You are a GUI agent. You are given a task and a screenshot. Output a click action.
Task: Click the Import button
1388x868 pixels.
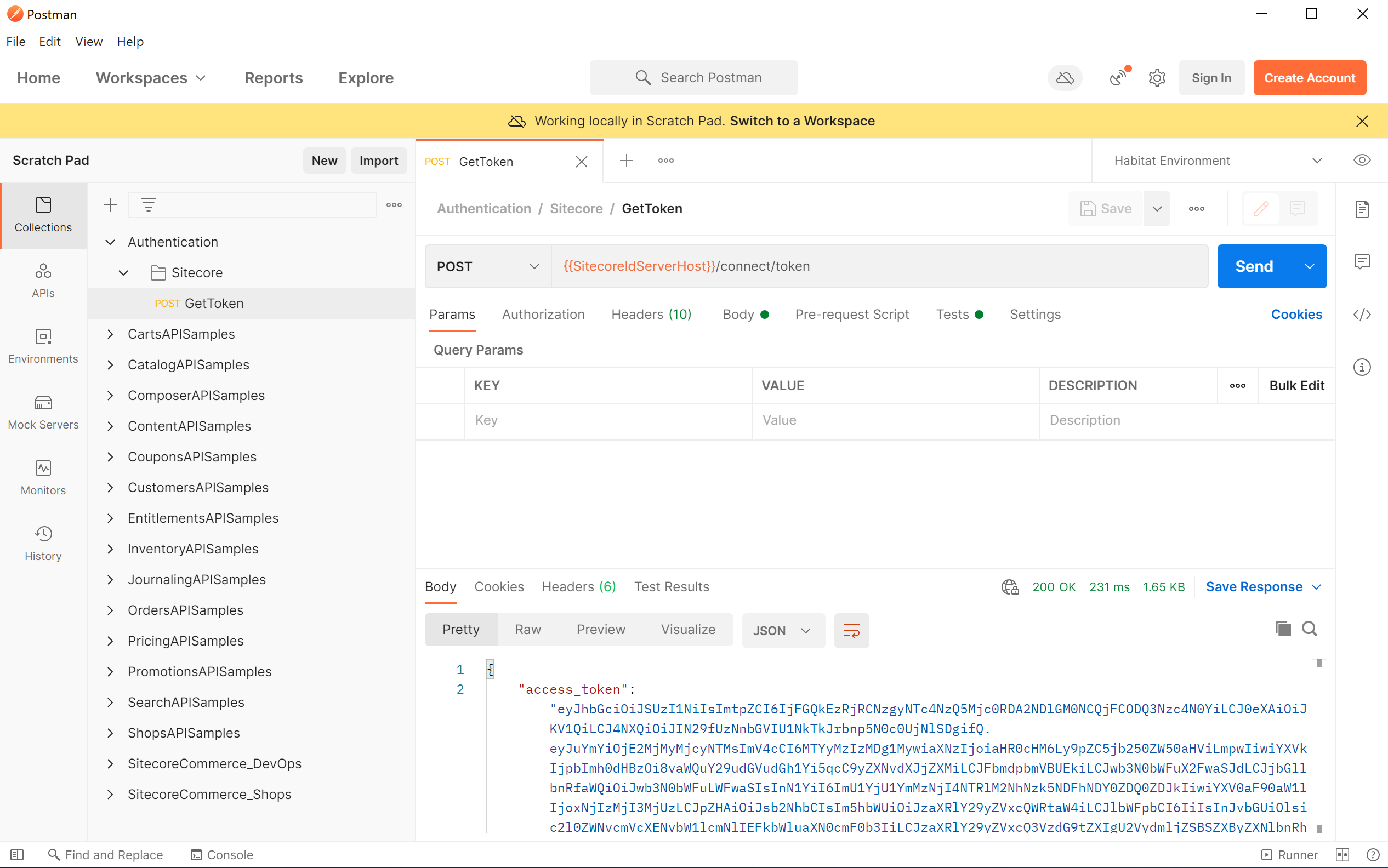tap(378, 161)
